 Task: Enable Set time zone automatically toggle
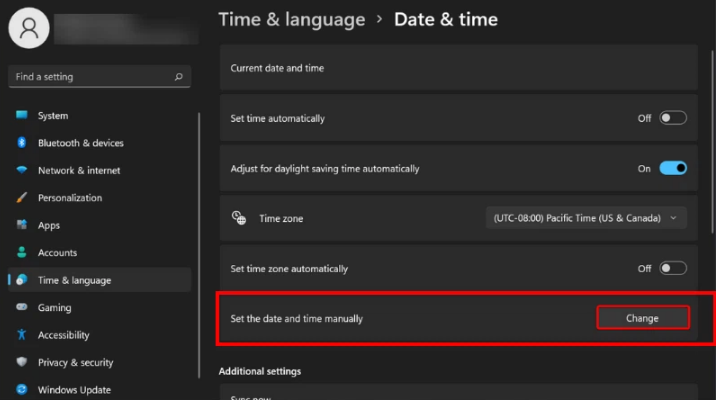tap(673, 268)
